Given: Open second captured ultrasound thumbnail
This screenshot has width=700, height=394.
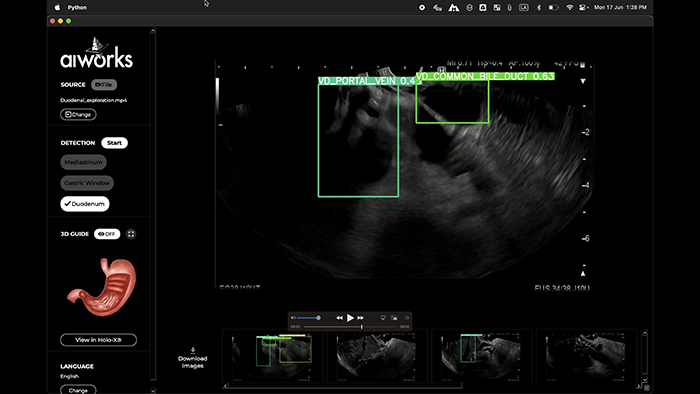Looking at the screenshot, I should coord(376,356).
